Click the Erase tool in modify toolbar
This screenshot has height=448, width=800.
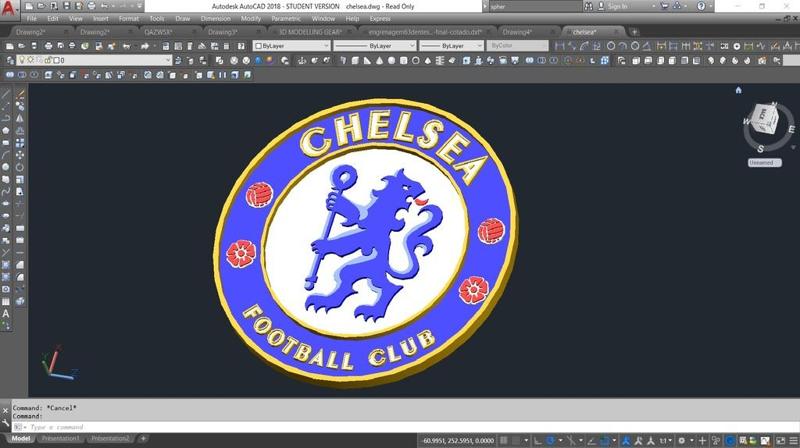(20, 94)
